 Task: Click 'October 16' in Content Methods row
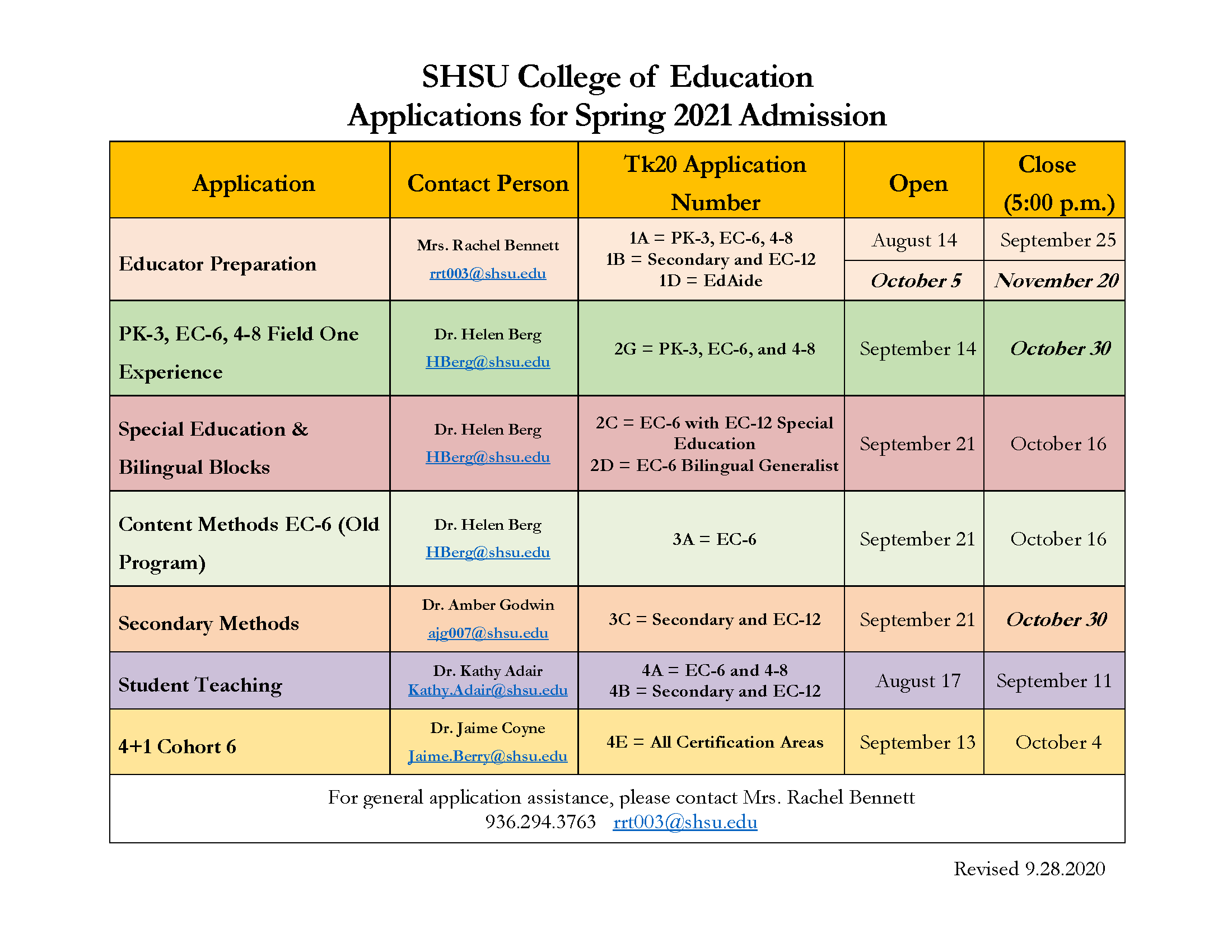point(1058,539)
